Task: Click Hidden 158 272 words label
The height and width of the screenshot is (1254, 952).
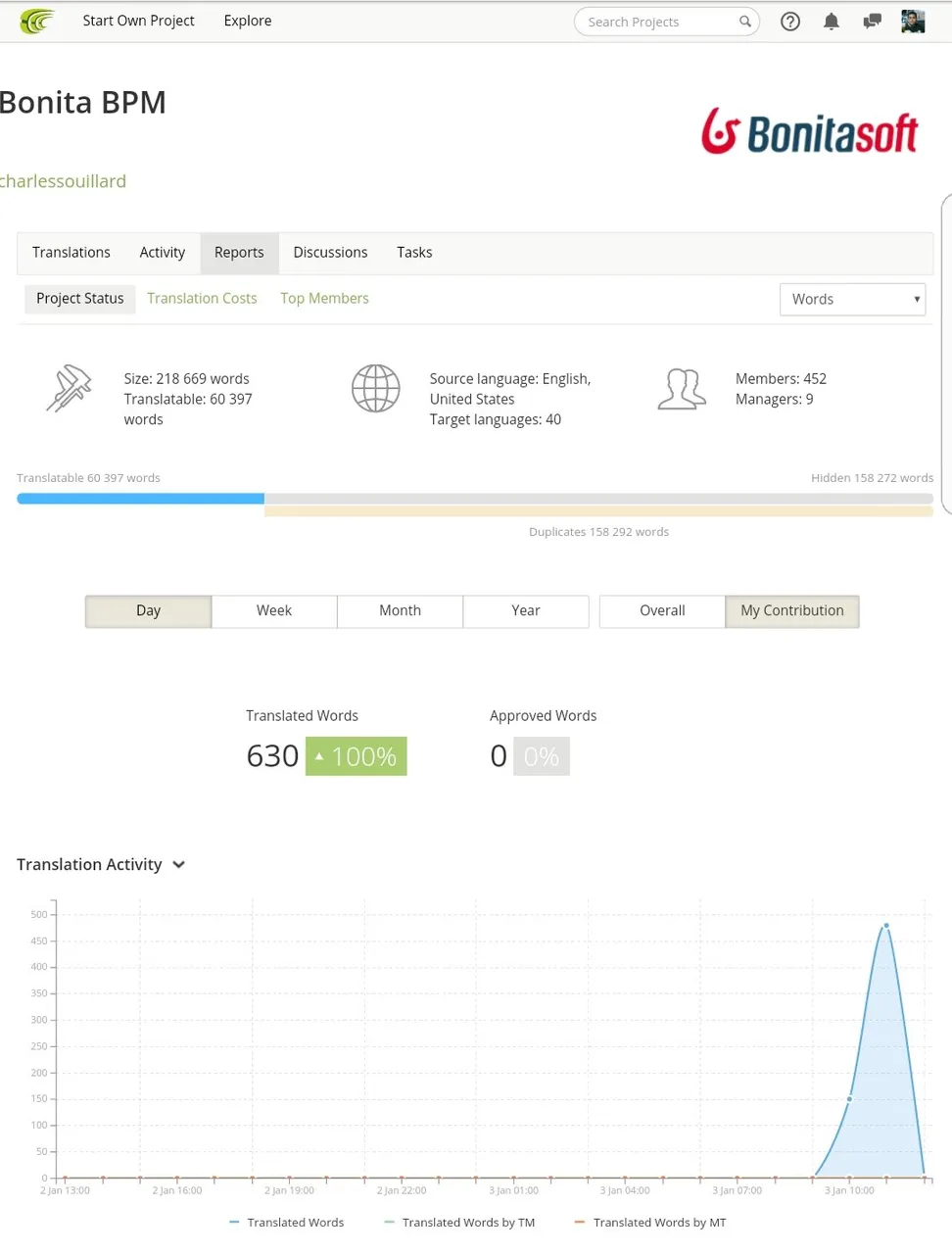Action: [x=872, y=478]
